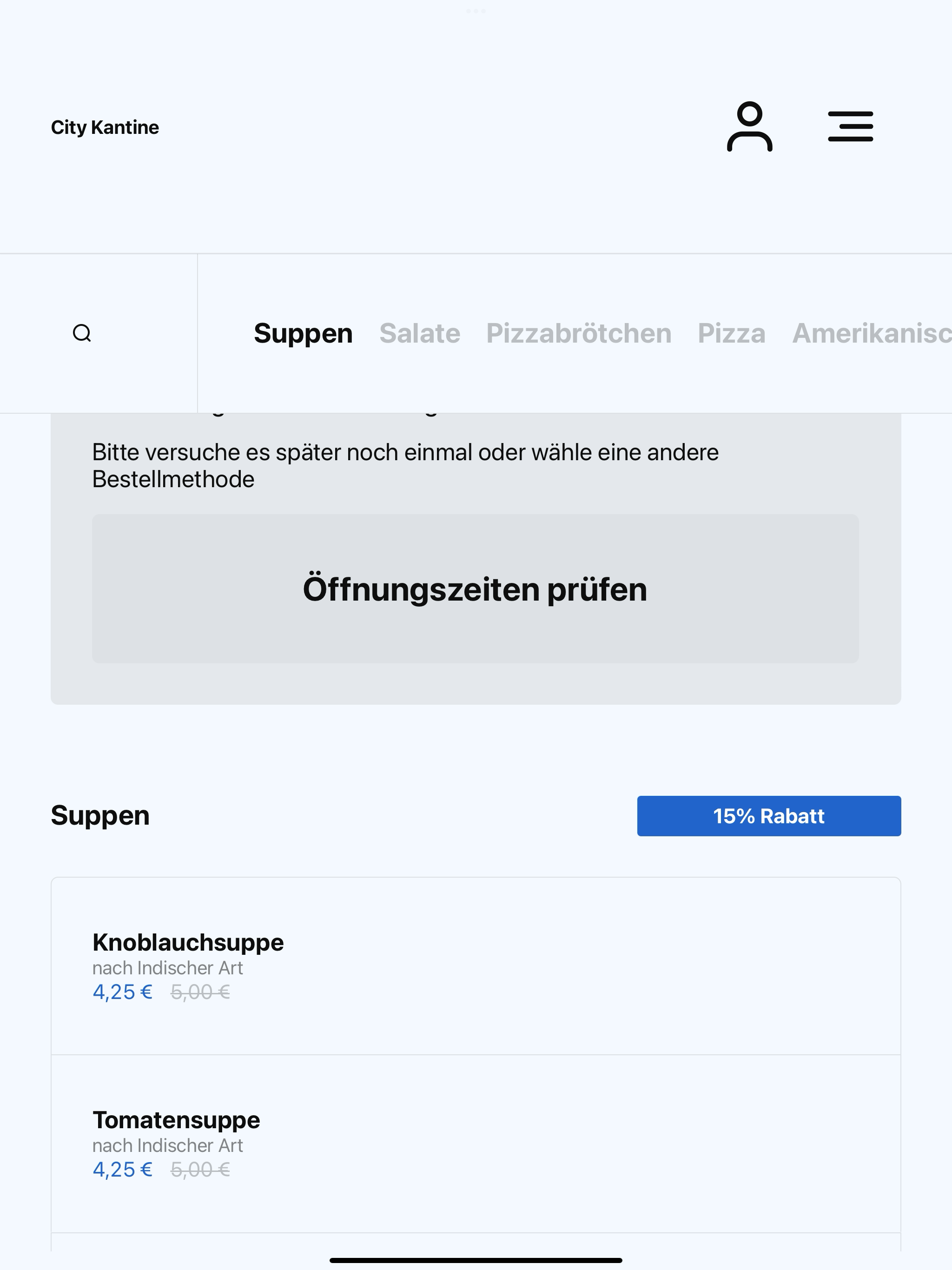Viewport: 952px width, 1270px height.
Task: Click the Öffnungszeiten prüfen button
Action: coord(476,589)
